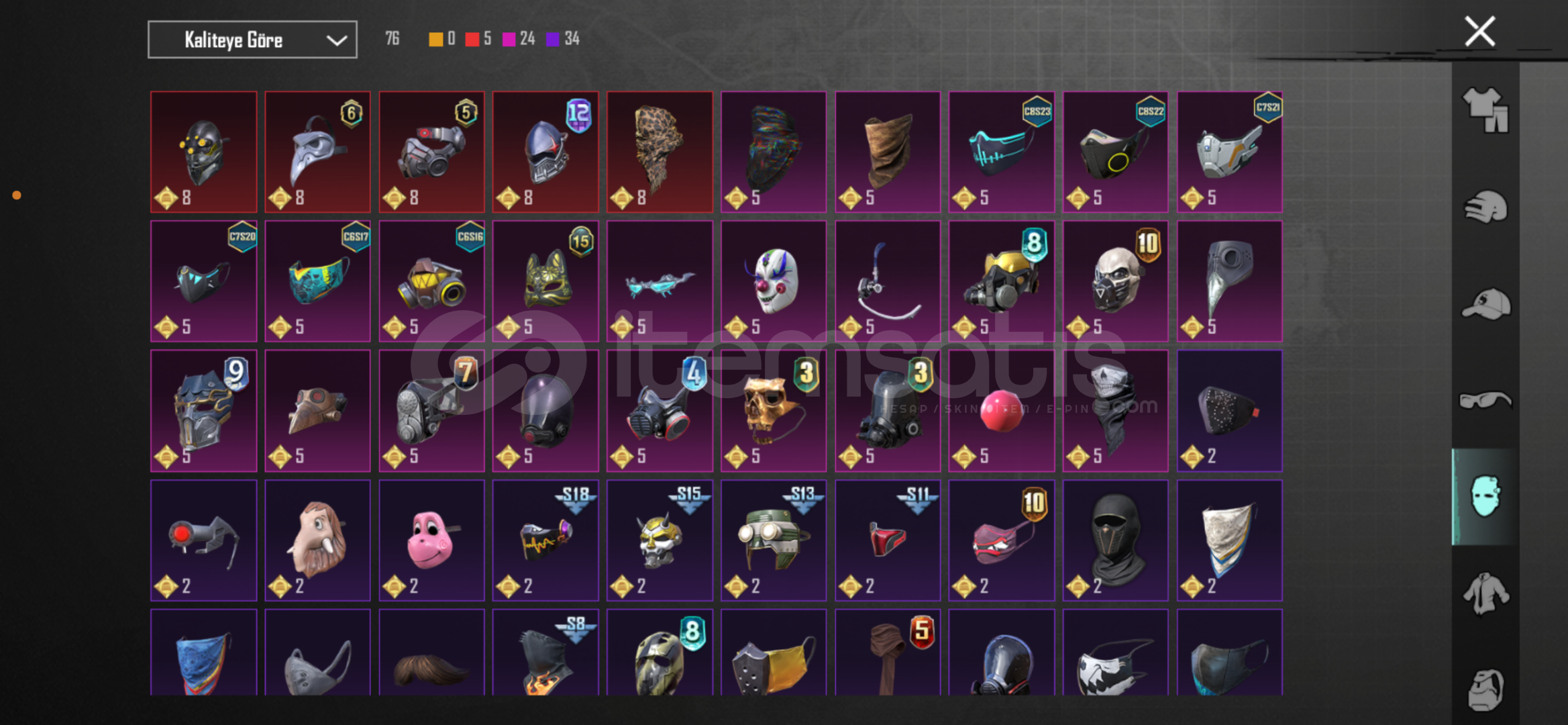Switch to the glasses category icon
This screenshot has width=1568, height=725.
1485,400
